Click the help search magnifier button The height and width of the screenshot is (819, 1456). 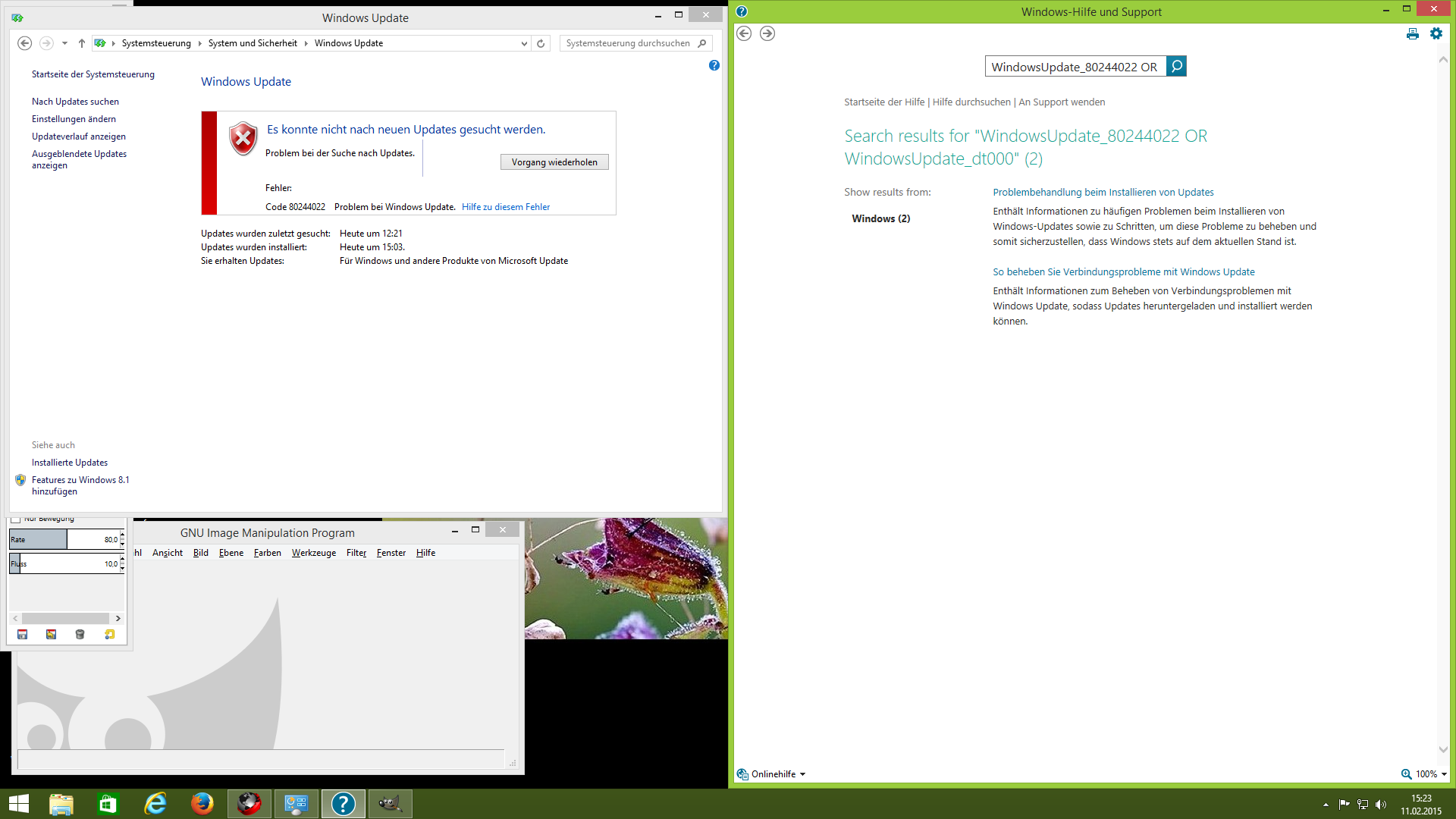click(1176, 67)
